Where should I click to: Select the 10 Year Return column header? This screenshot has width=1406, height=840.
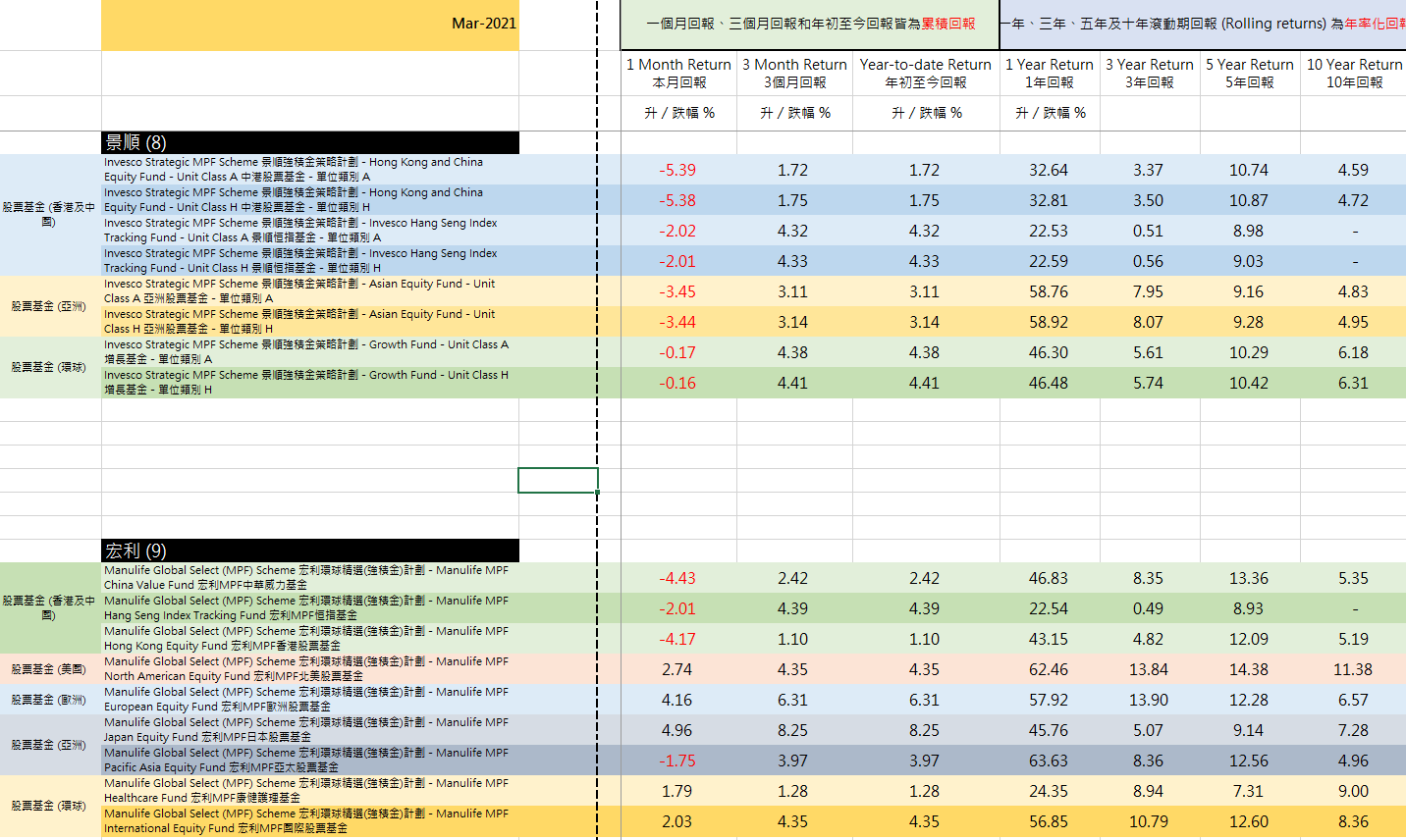1354,74
